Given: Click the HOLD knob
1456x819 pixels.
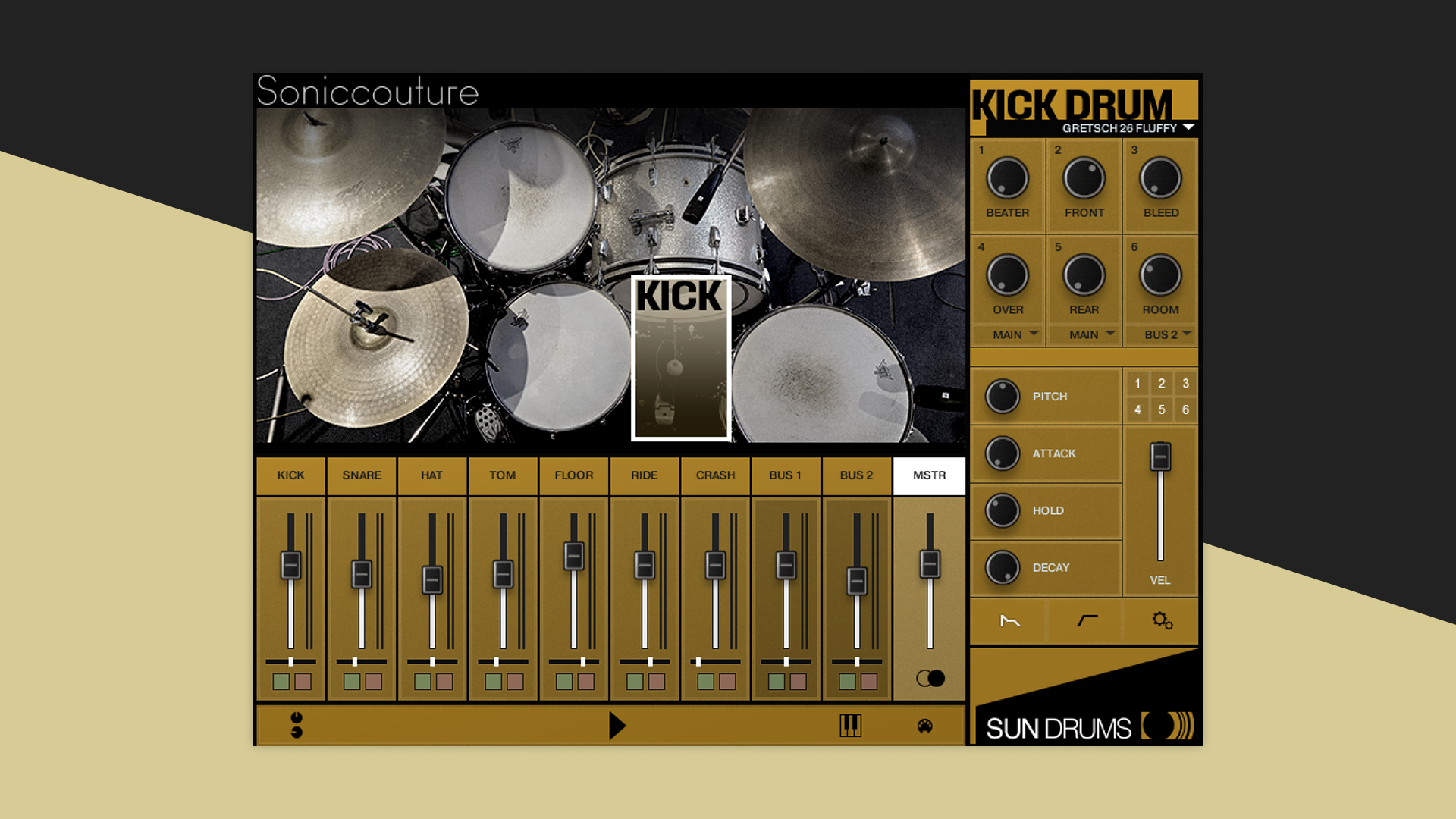Looking at the screenshot, I should pos(1003,510).
